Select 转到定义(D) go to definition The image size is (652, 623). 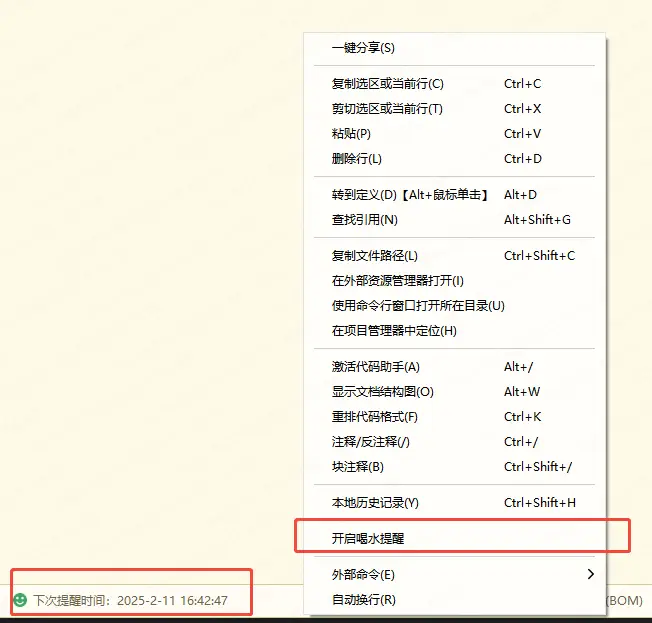pyautogui.click(x=410, y=195)
